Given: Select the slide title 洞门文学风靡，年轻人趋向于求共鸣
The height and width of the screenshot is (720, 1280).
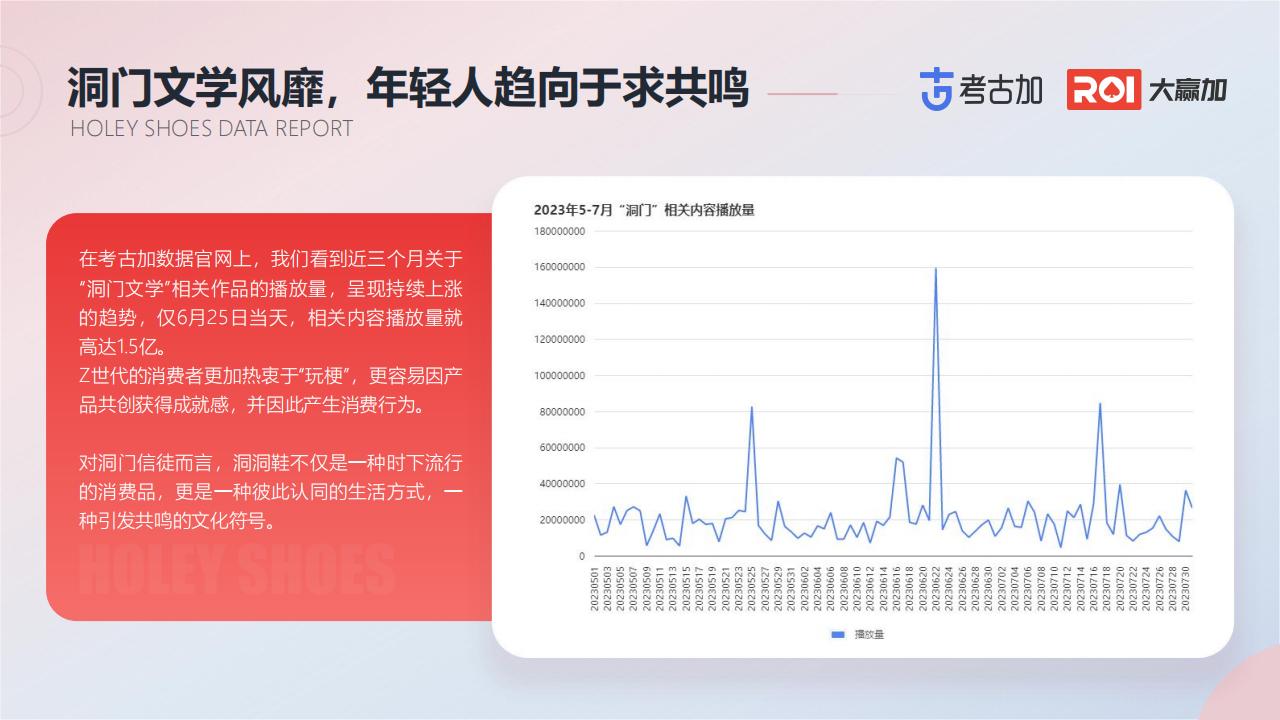Looking at the screenshot, I should coord(408,88).
